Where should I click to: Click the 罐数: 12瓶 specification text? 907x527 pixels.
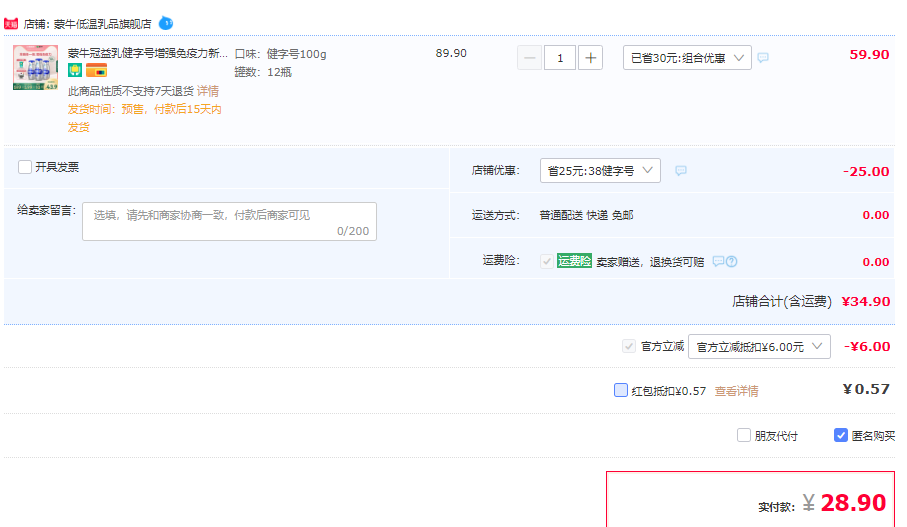point(263,72)
